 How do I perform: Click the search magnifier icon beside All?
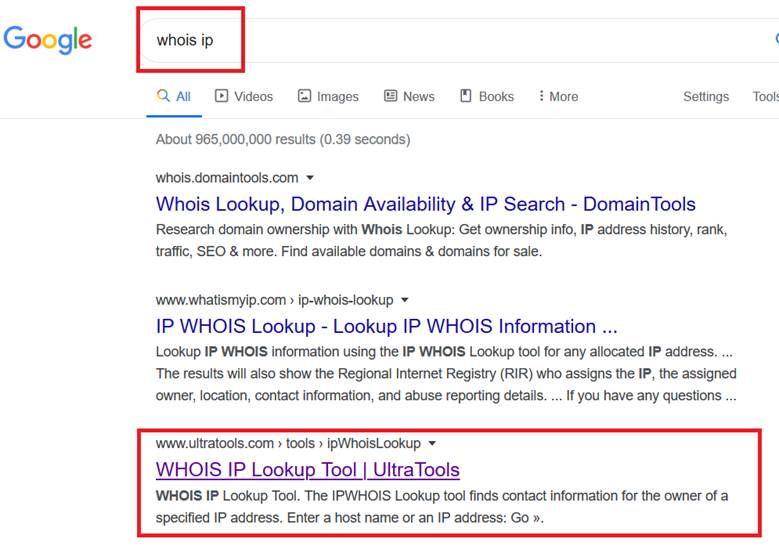point(163,96)
